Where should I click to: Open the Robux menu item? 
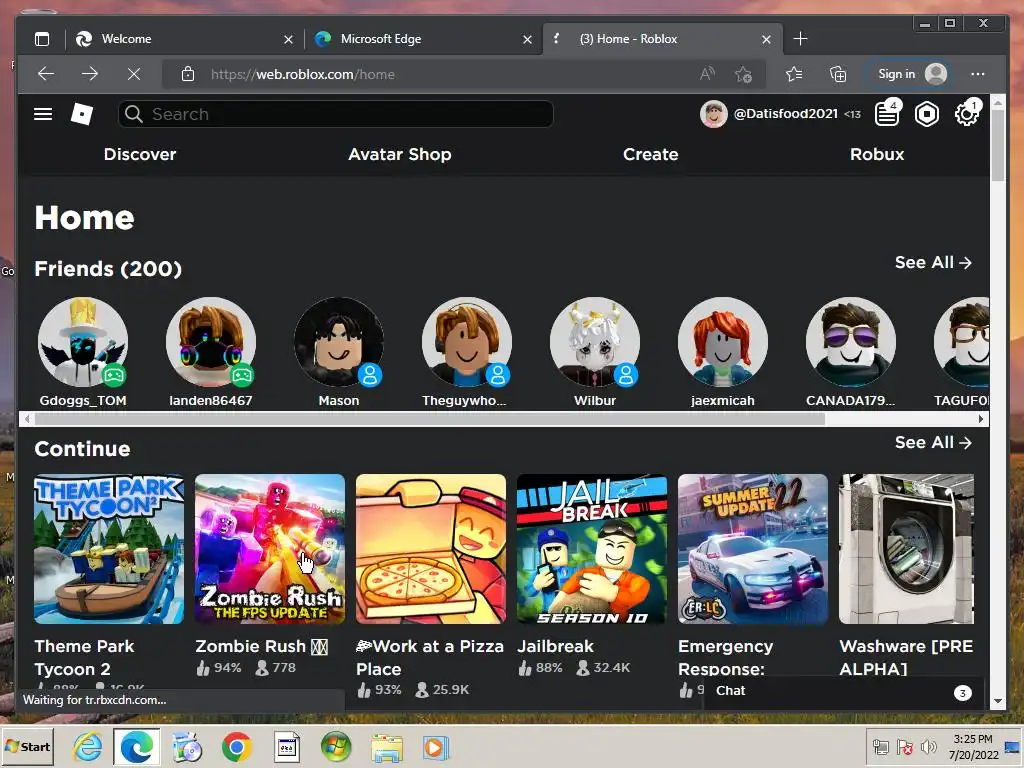[877, 154]
